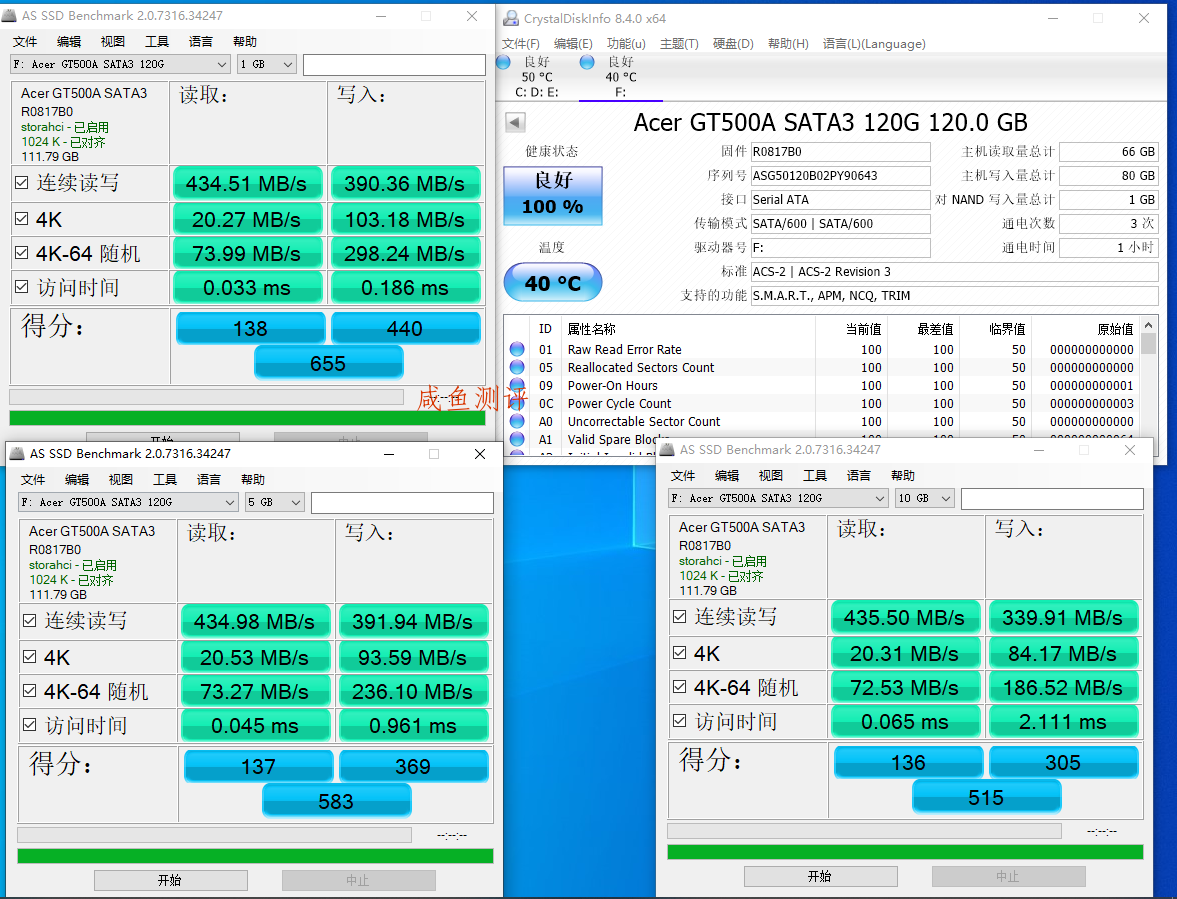Click the status orb for Power Cycle Count
This screenshot has height=899, width=1177.
tap(517, 403)
